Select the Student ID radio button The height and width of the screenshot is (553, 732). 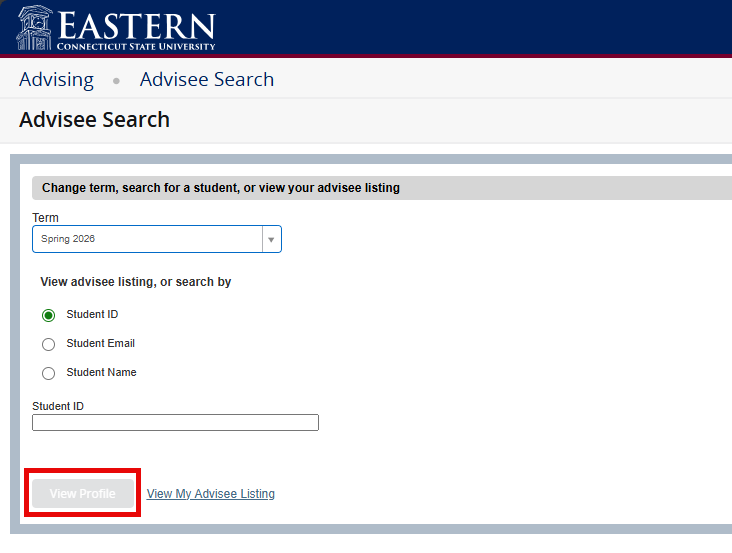coord(48,315)
